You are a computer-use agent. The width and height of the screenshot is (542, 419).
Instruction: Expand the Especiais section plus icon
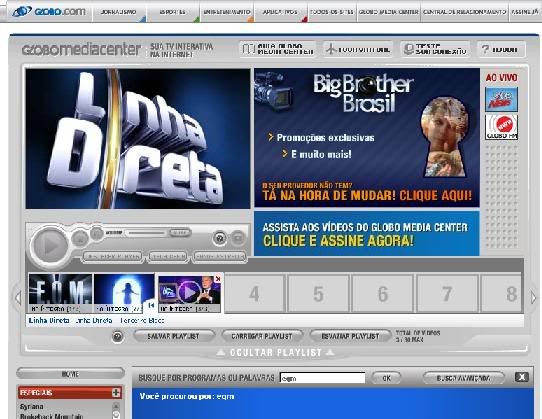[116, 392]
